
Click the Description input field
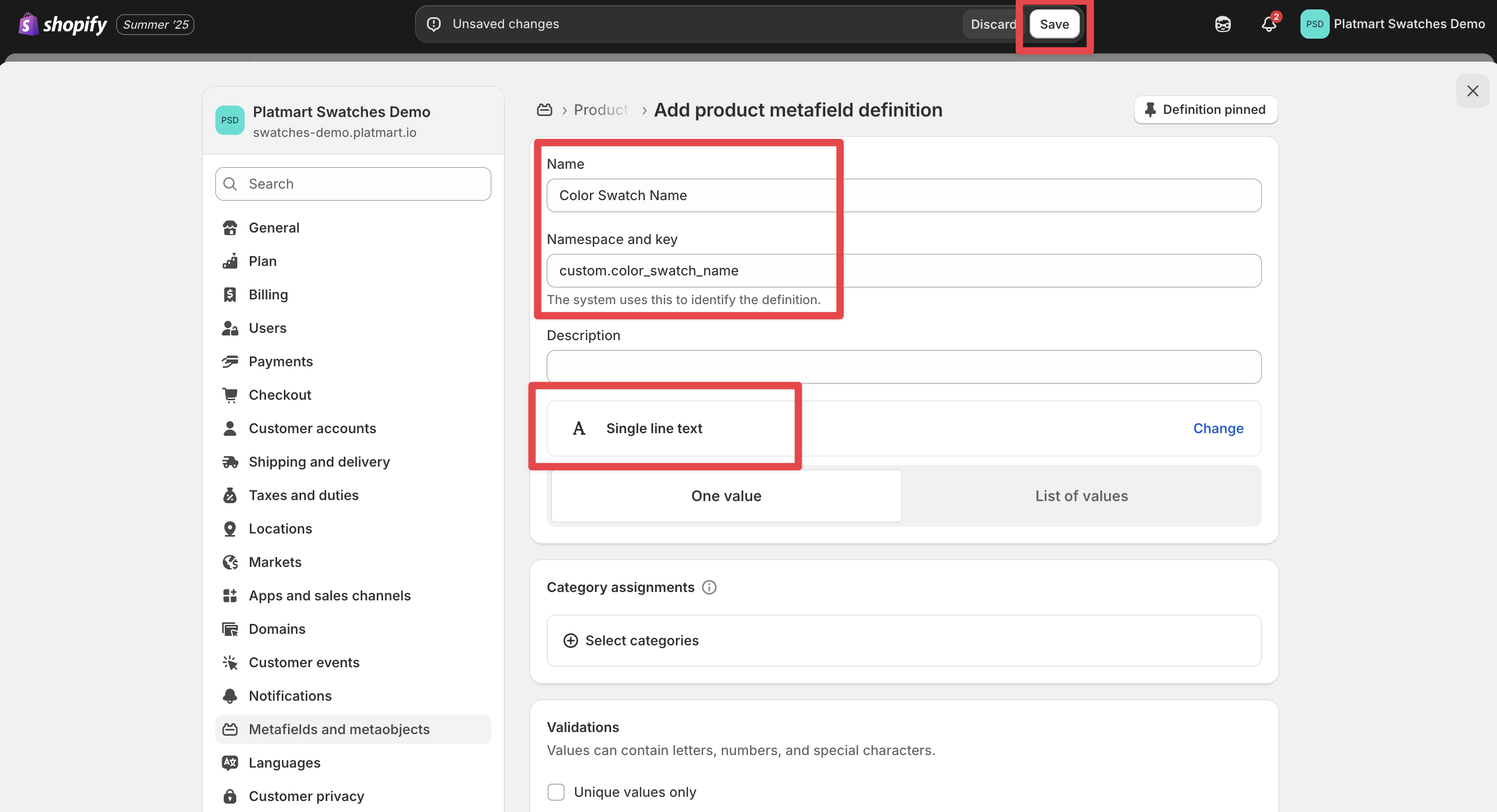[904, 367]
